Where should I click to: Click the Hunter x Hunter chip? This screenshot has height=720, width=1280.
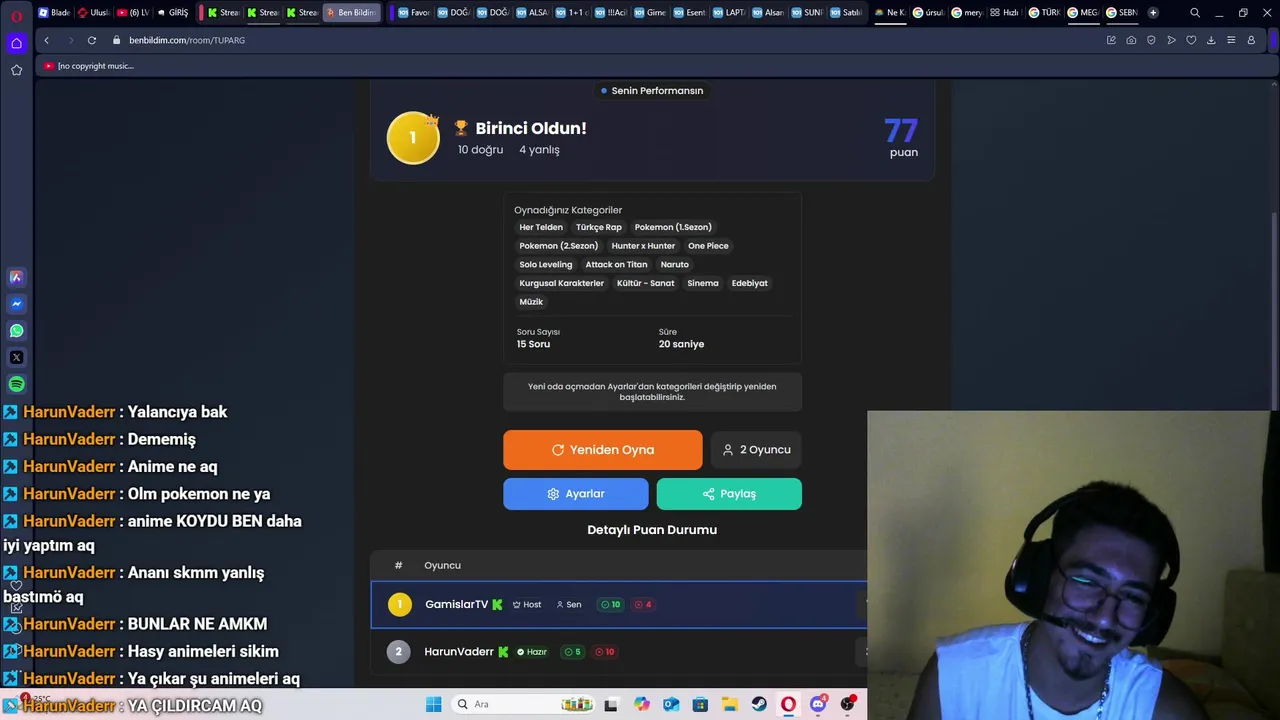click(x=643, y=246)
